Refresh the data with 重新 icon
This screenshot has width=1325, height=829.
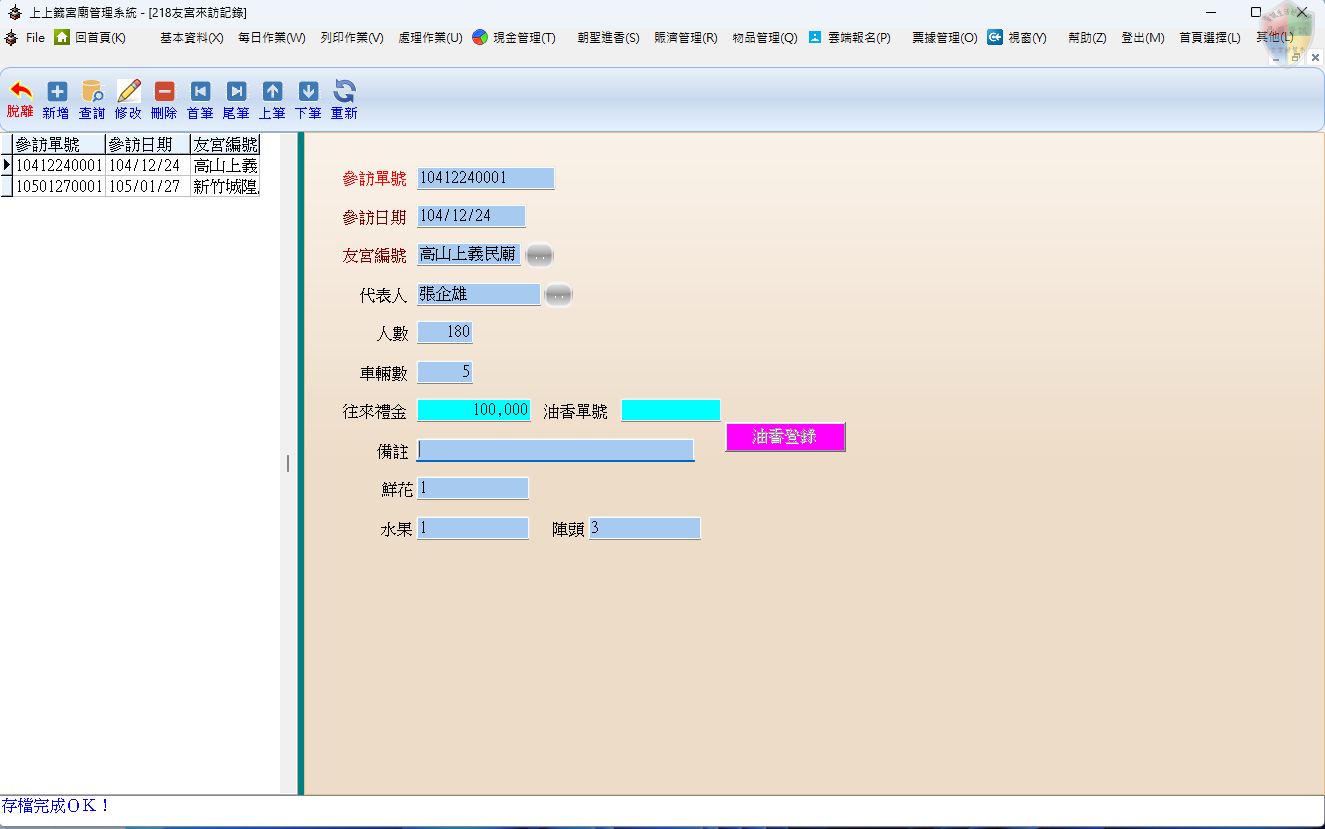pyautogui.click(x=344, y=93)
